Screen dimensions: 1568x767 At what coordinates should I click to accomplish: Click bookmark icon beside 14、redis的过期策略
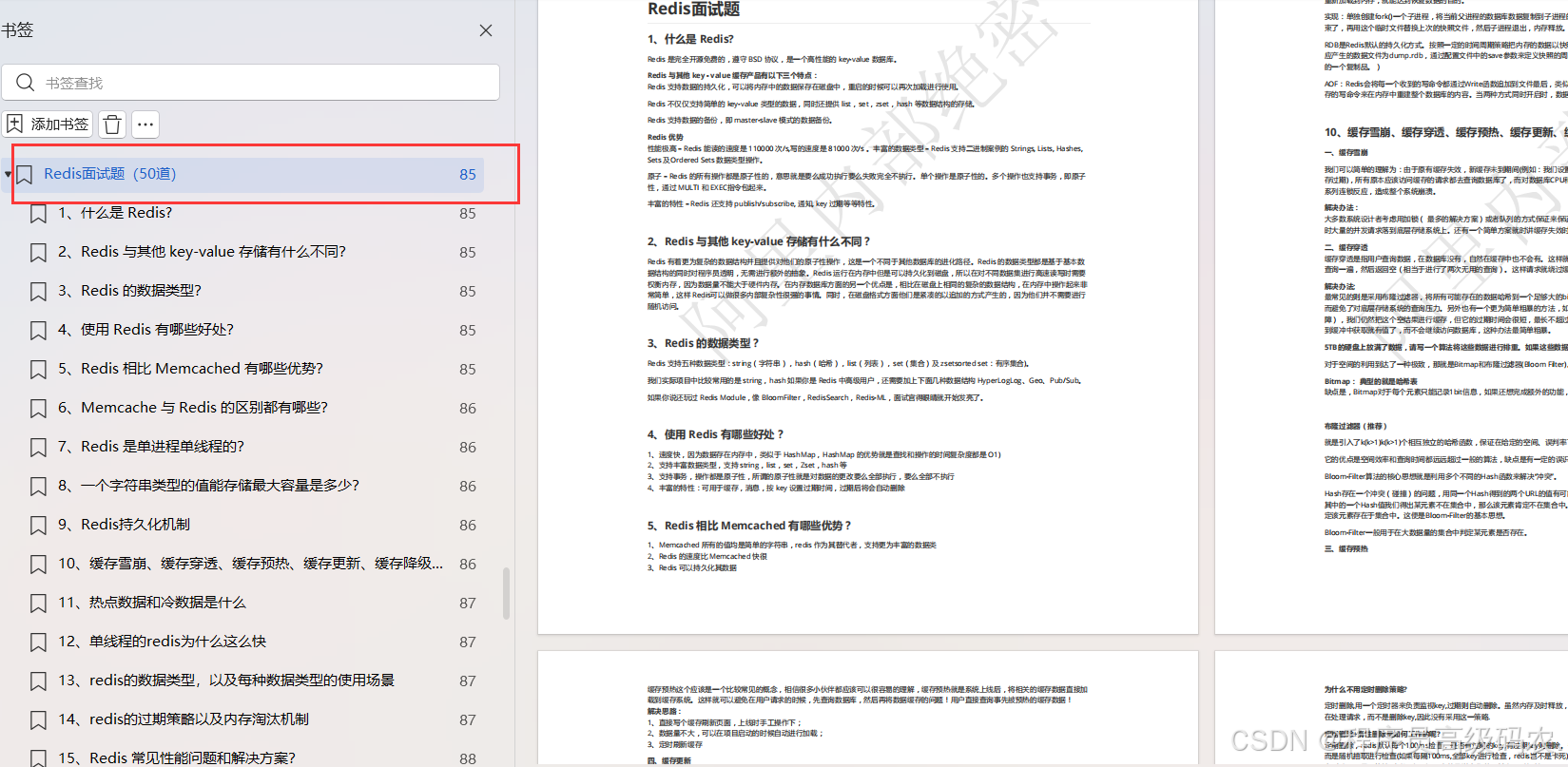click(x=38, y=720)
